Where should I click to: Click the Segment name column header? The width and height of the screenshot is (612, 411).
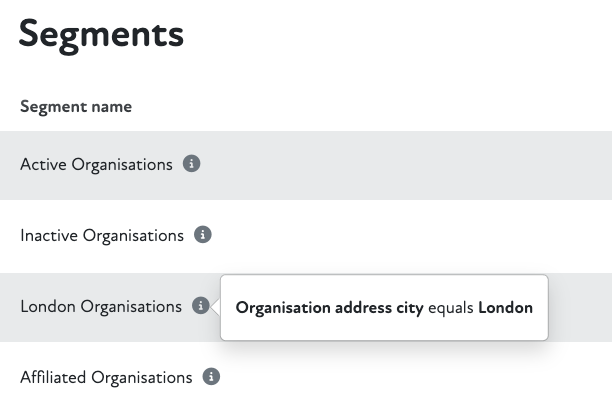(x=76, y=106)
